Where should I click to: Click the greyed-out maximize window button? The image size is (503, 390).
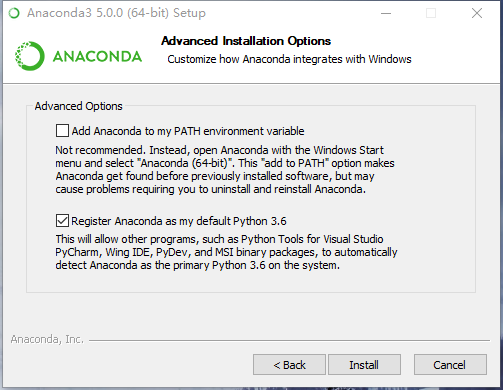pos(431,13)
